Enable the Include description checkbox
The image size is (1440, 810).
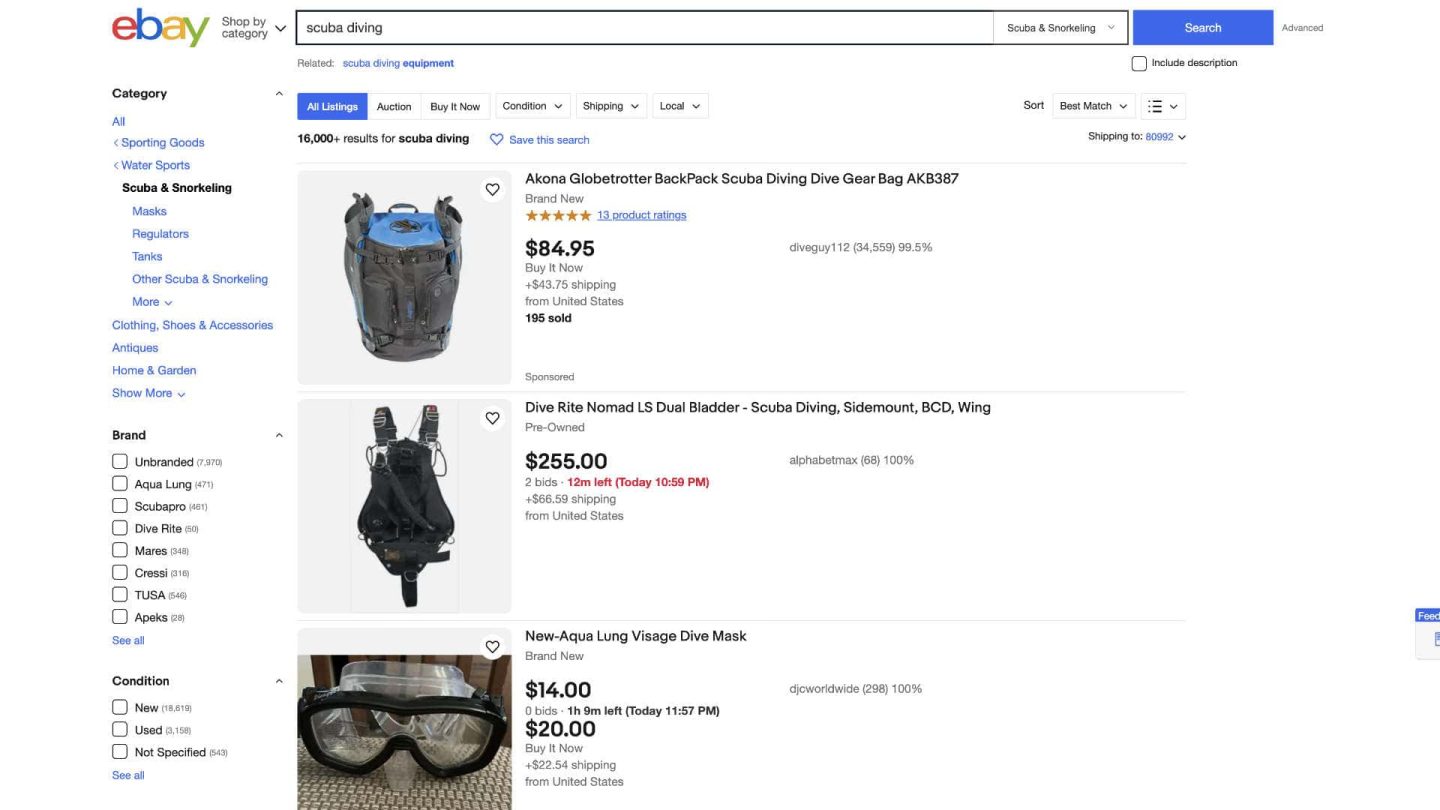pos(1139,62)
